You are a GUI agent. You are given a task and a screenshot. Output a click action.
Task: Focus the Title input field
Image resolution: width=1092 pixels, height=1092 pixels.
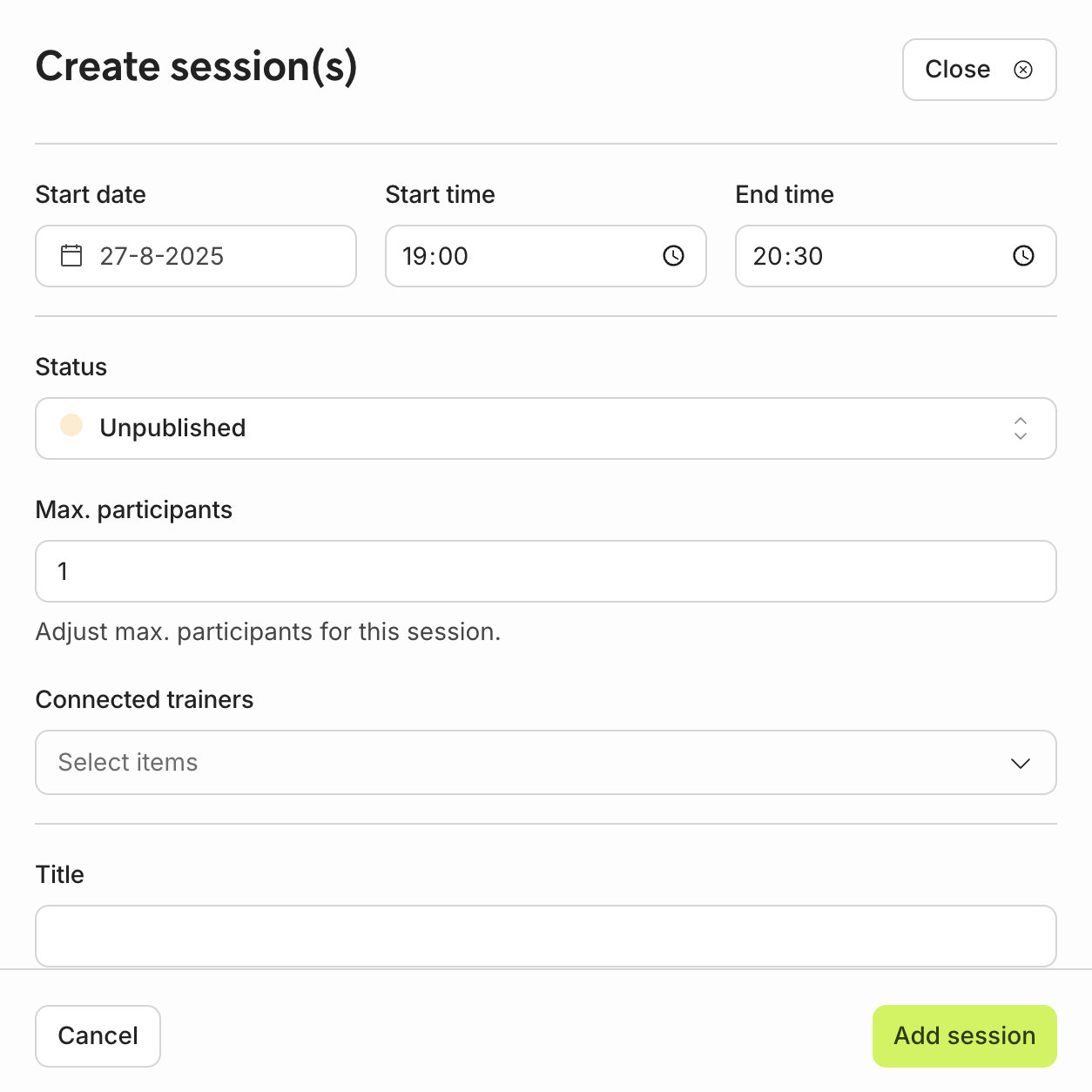[545, 935]
